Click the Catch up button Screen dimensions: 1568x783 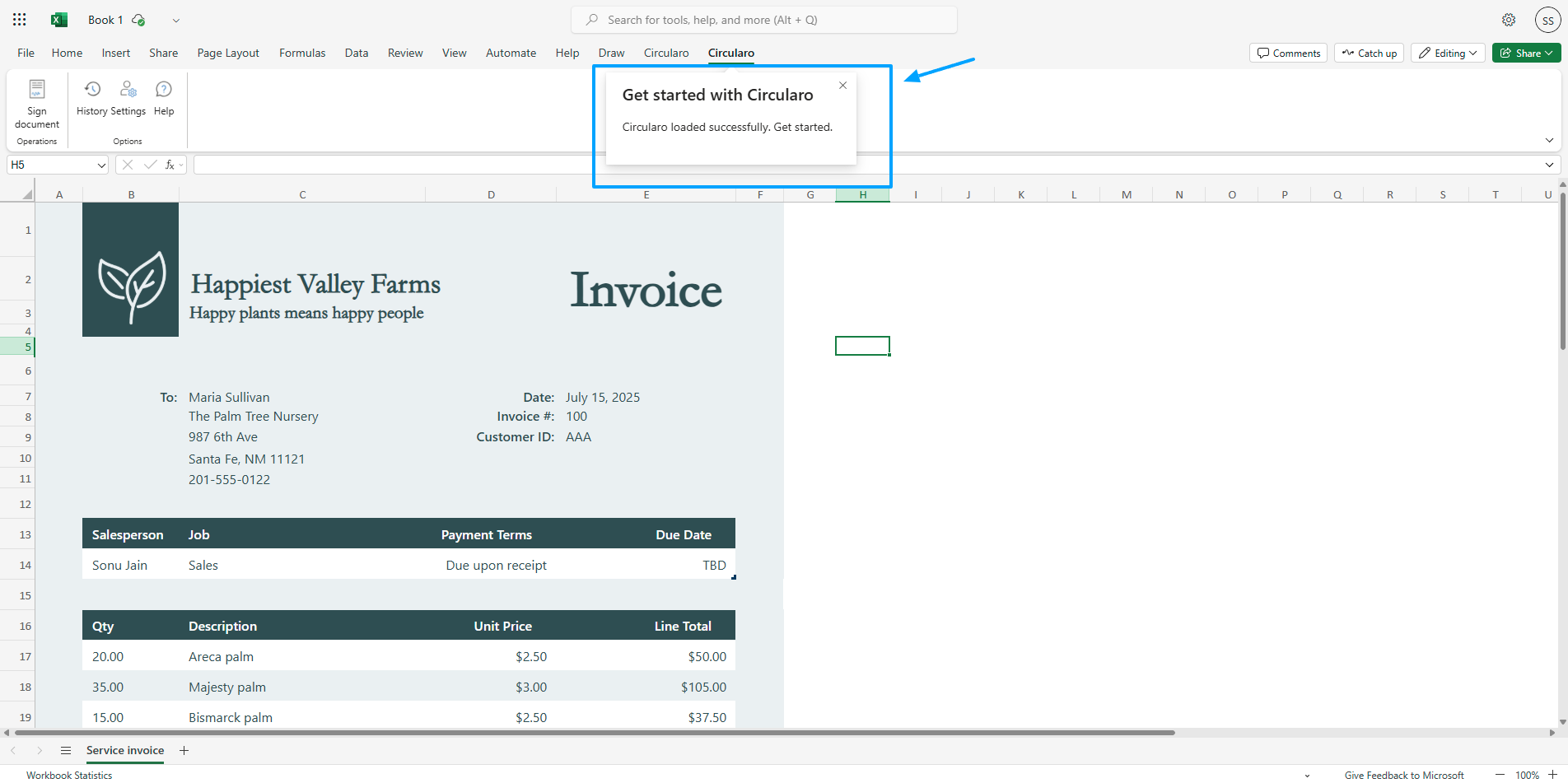(x=1369, y=53)
